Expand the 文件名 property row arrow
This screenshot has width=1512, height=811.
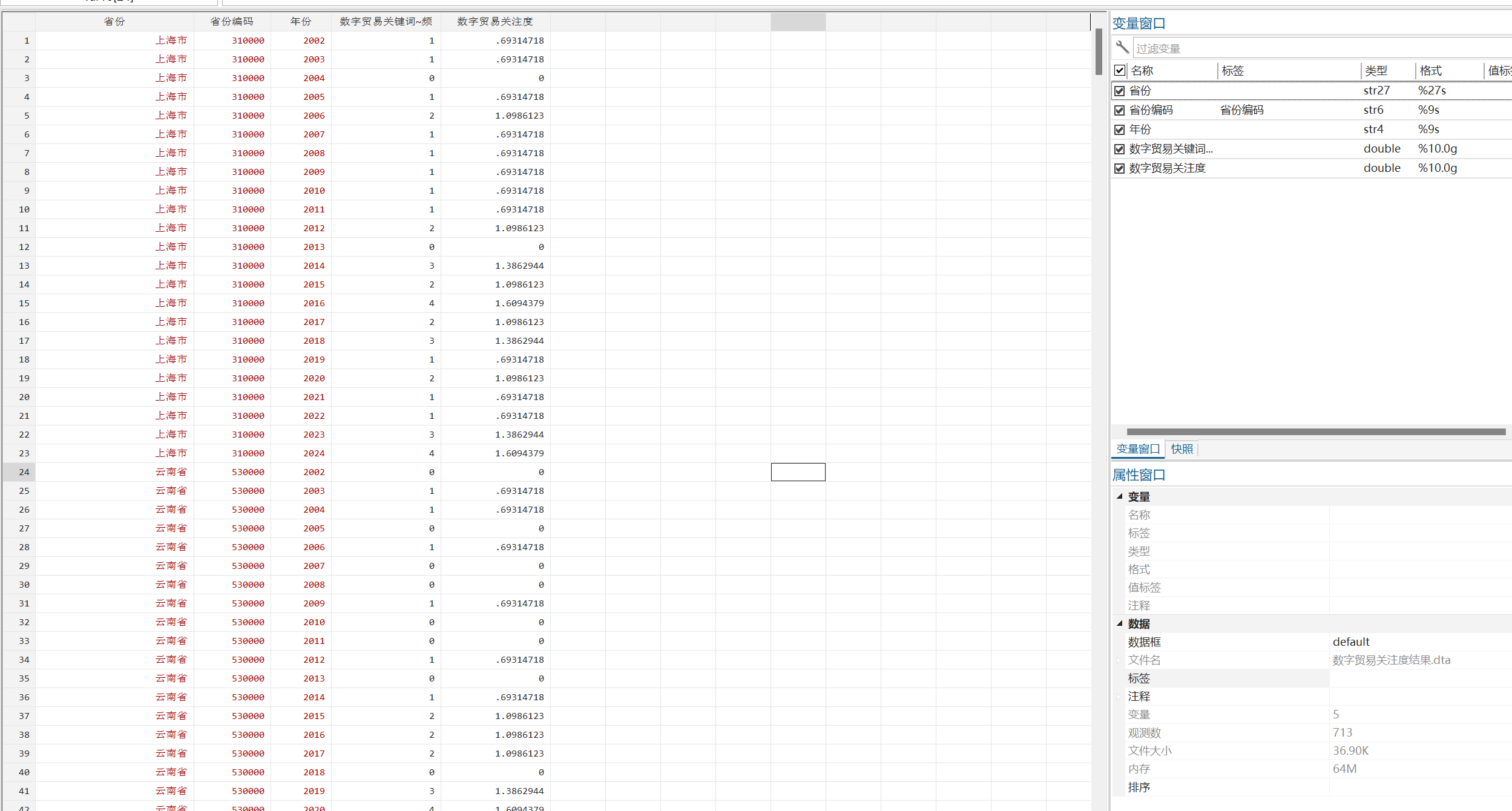click(x=1119, y=660)
